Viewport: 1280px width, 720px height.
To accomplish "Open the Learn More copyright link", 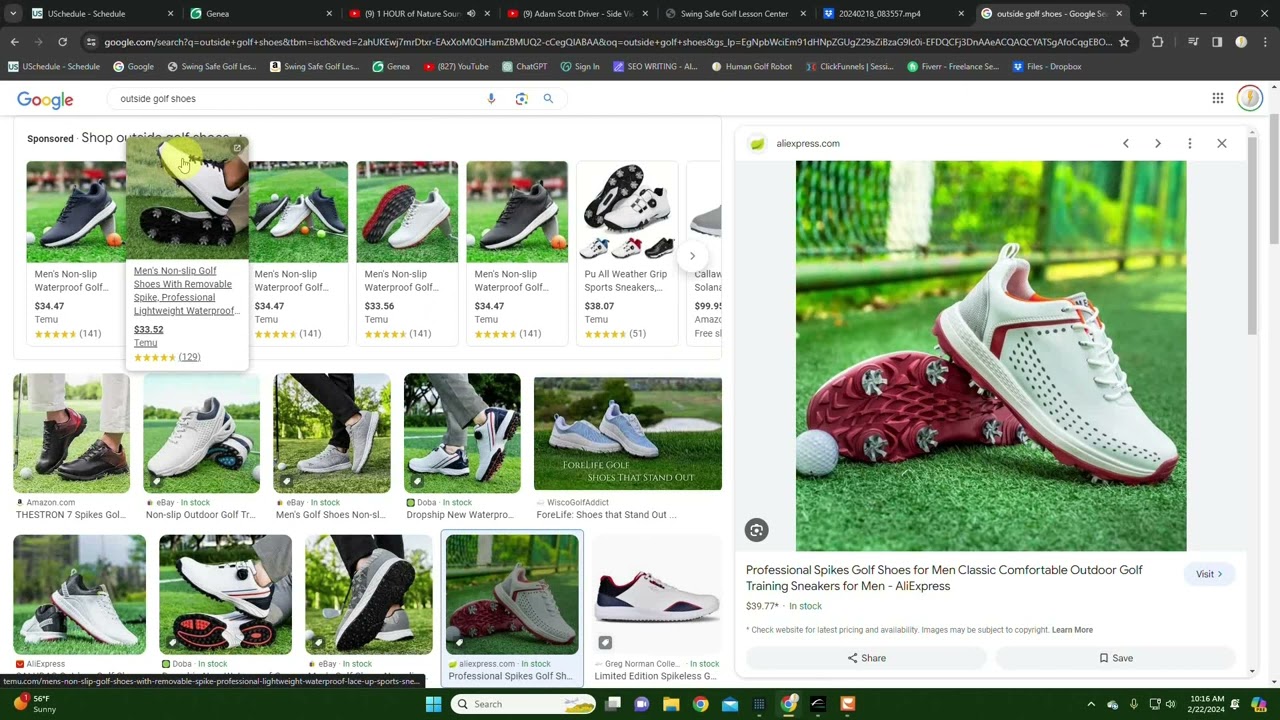I will 1072,630.
